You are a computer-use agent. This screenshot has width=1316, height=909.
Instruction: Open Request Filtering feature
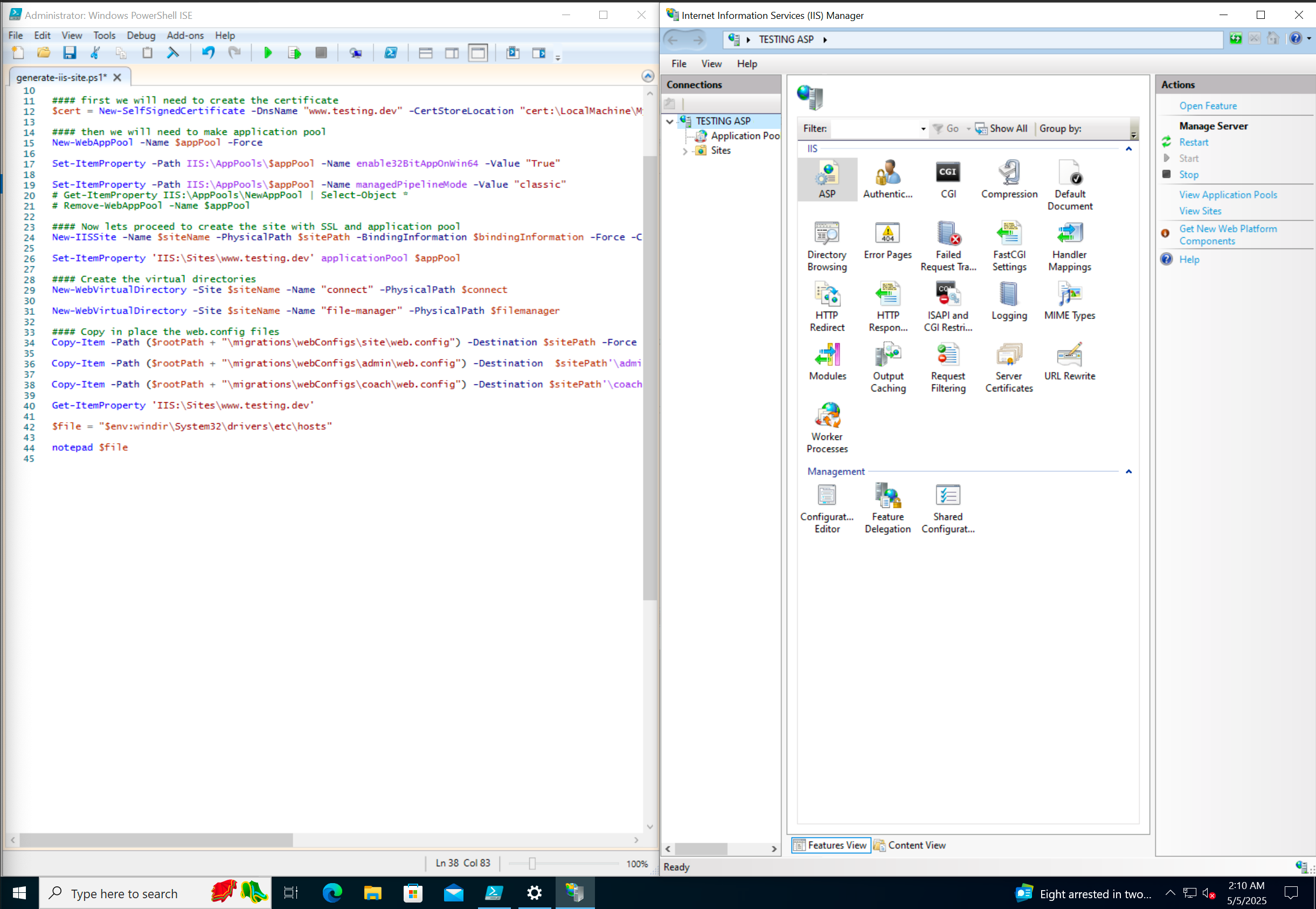click(948, 367)
